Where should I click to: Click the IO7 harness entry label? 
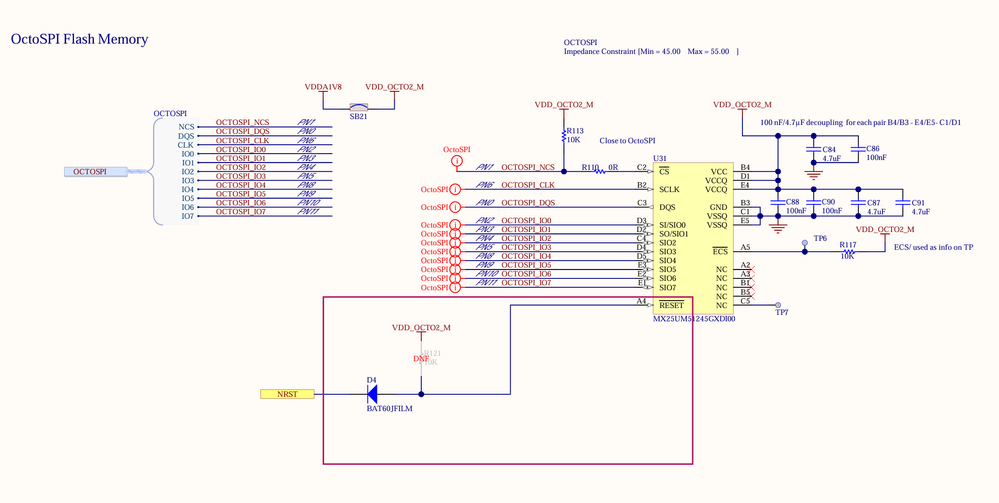click(x=187, y=217)
